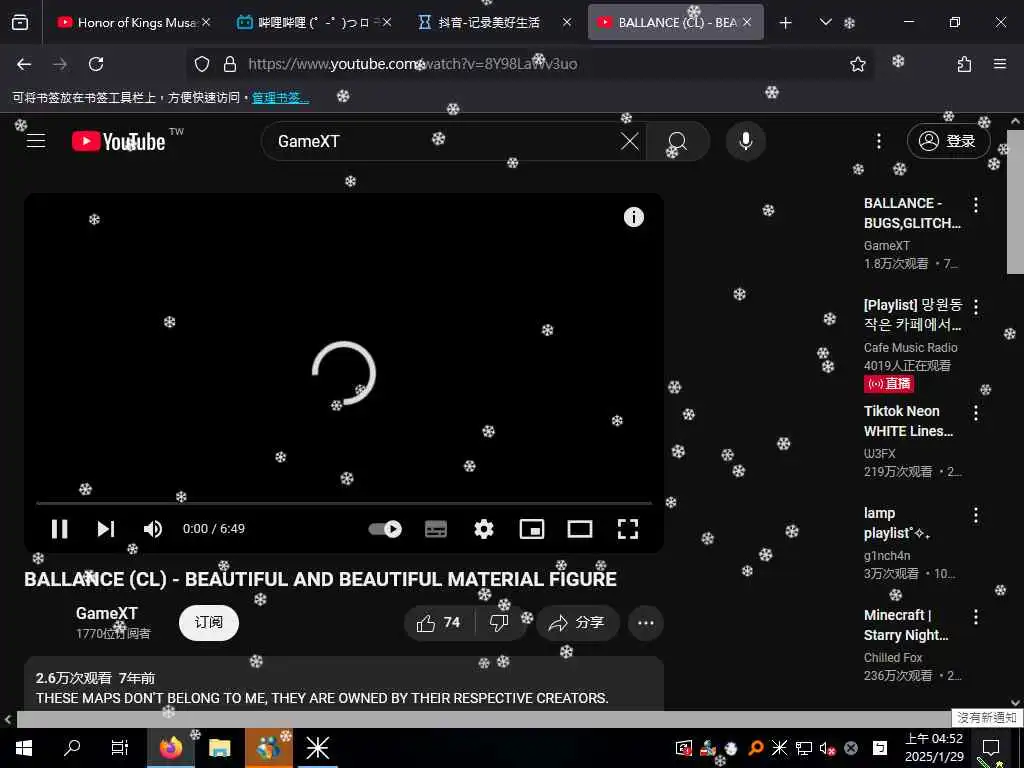Image resolution: width=1024 pixels, height=768 pixels.
Task: Like the video with 74 likes
Action: coord(439,622)
